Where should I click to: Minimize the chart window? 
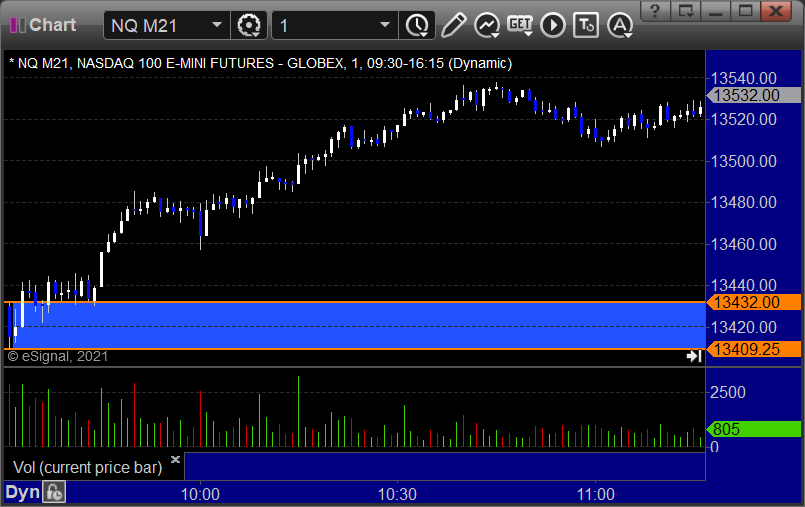click(716, 10)
